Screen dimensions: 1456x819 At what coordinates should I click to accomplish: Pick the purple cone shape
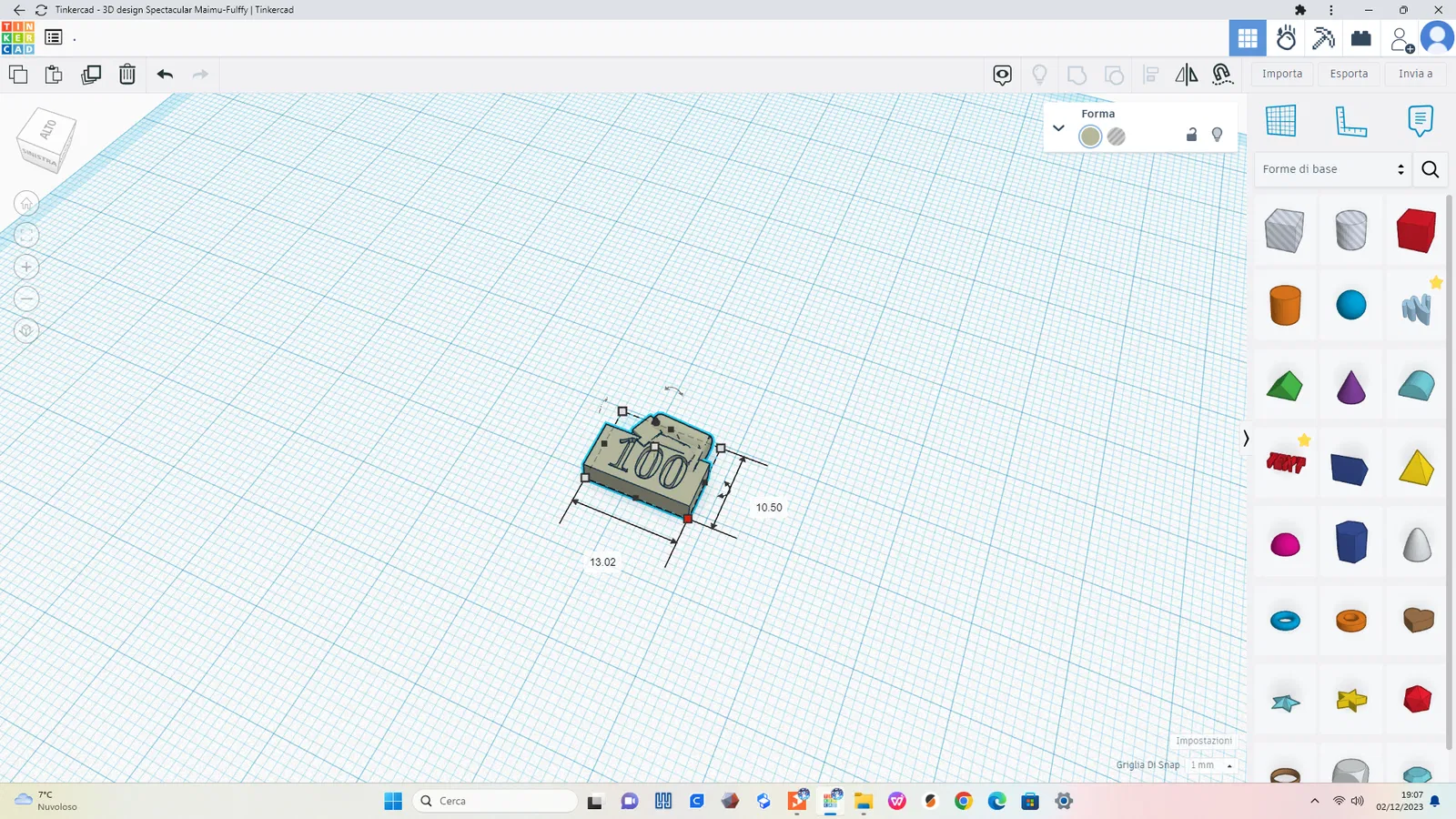(1351, 386)
